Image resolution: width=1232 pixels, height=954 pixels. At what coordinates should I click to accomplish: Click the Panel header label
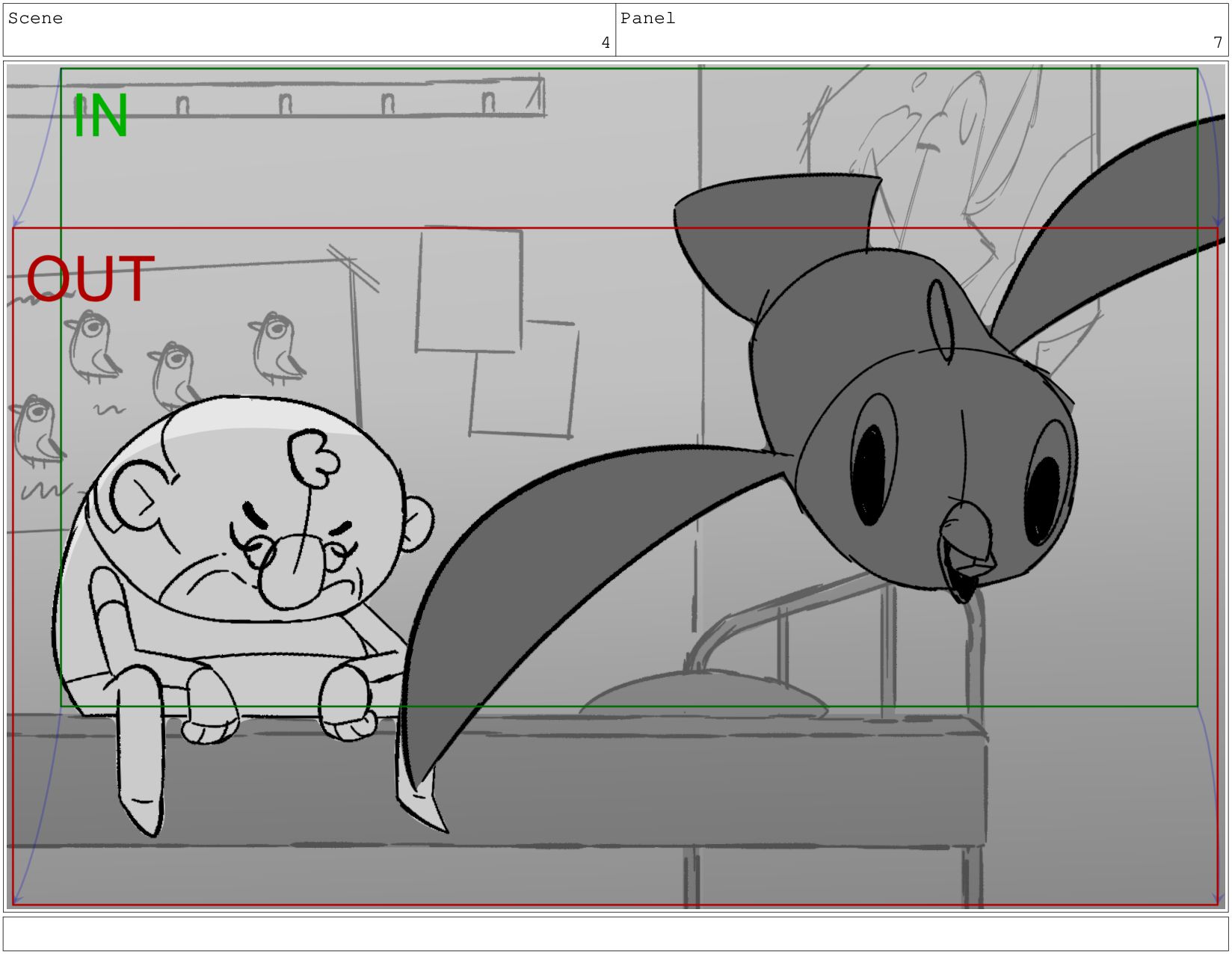tap(647, 19)
